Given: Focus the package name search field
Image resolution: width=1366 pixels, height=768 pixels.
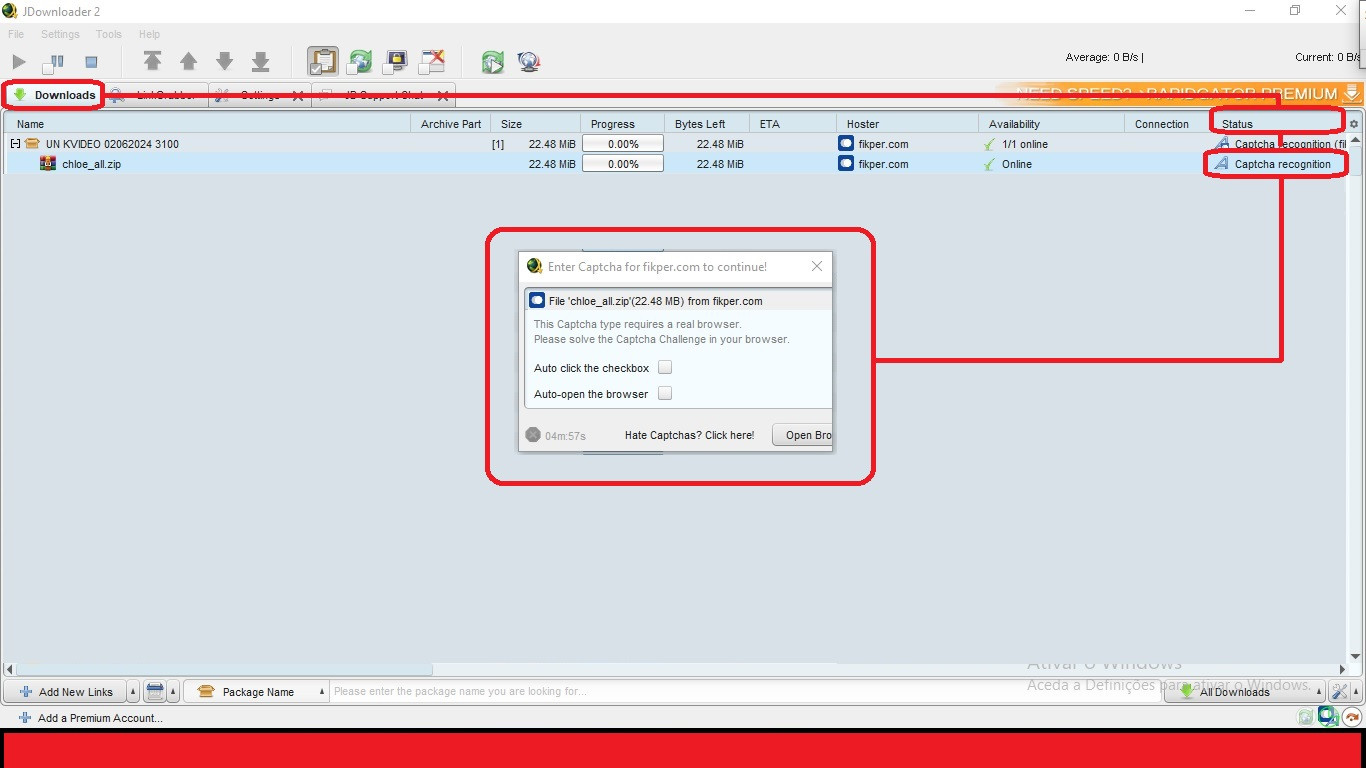Looking at the screenshot, I should 745,691.
